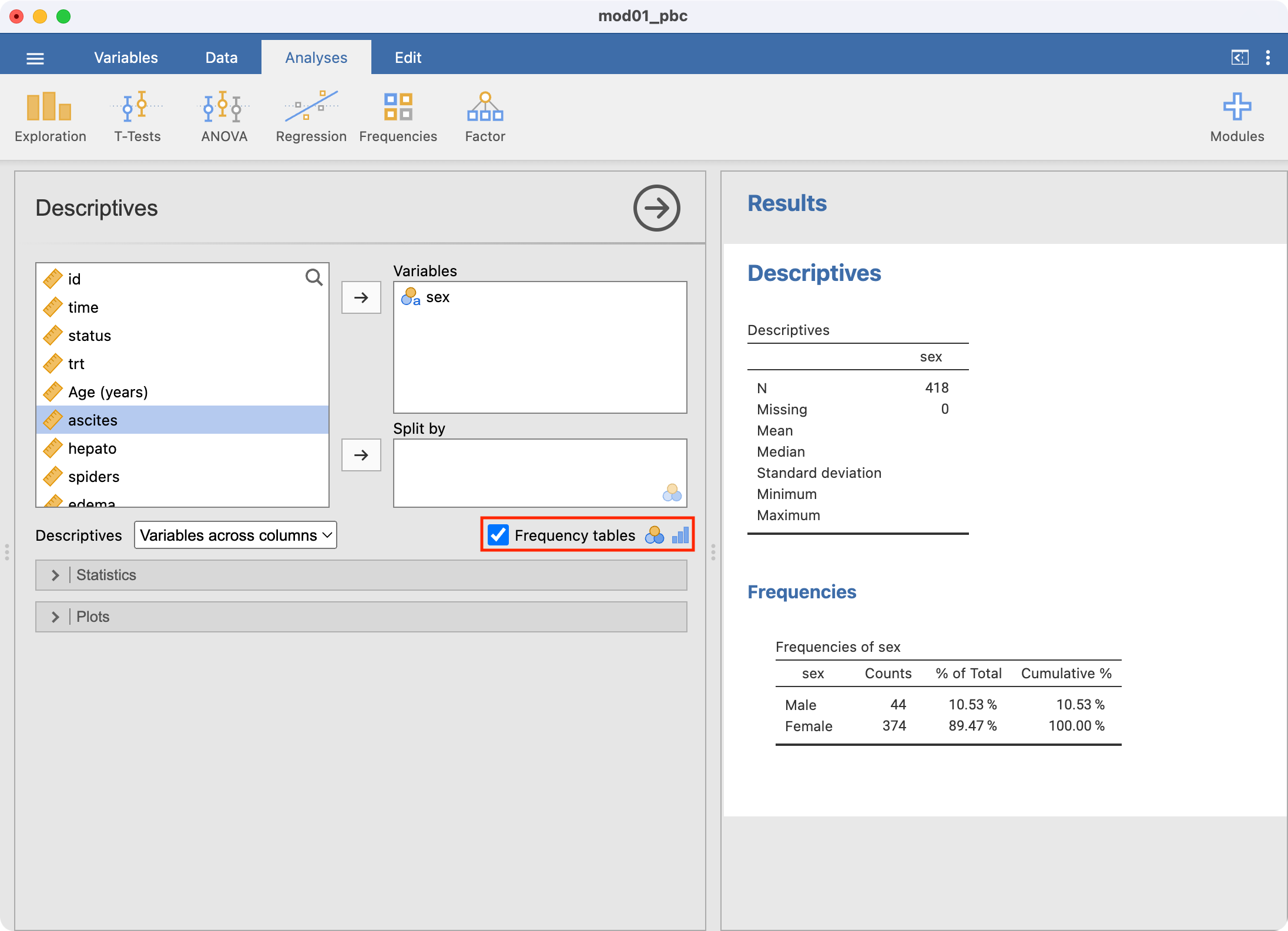This screenshot has height=931, width=1288.
Task: Open the three-dot options menu
Action: 1267,58
